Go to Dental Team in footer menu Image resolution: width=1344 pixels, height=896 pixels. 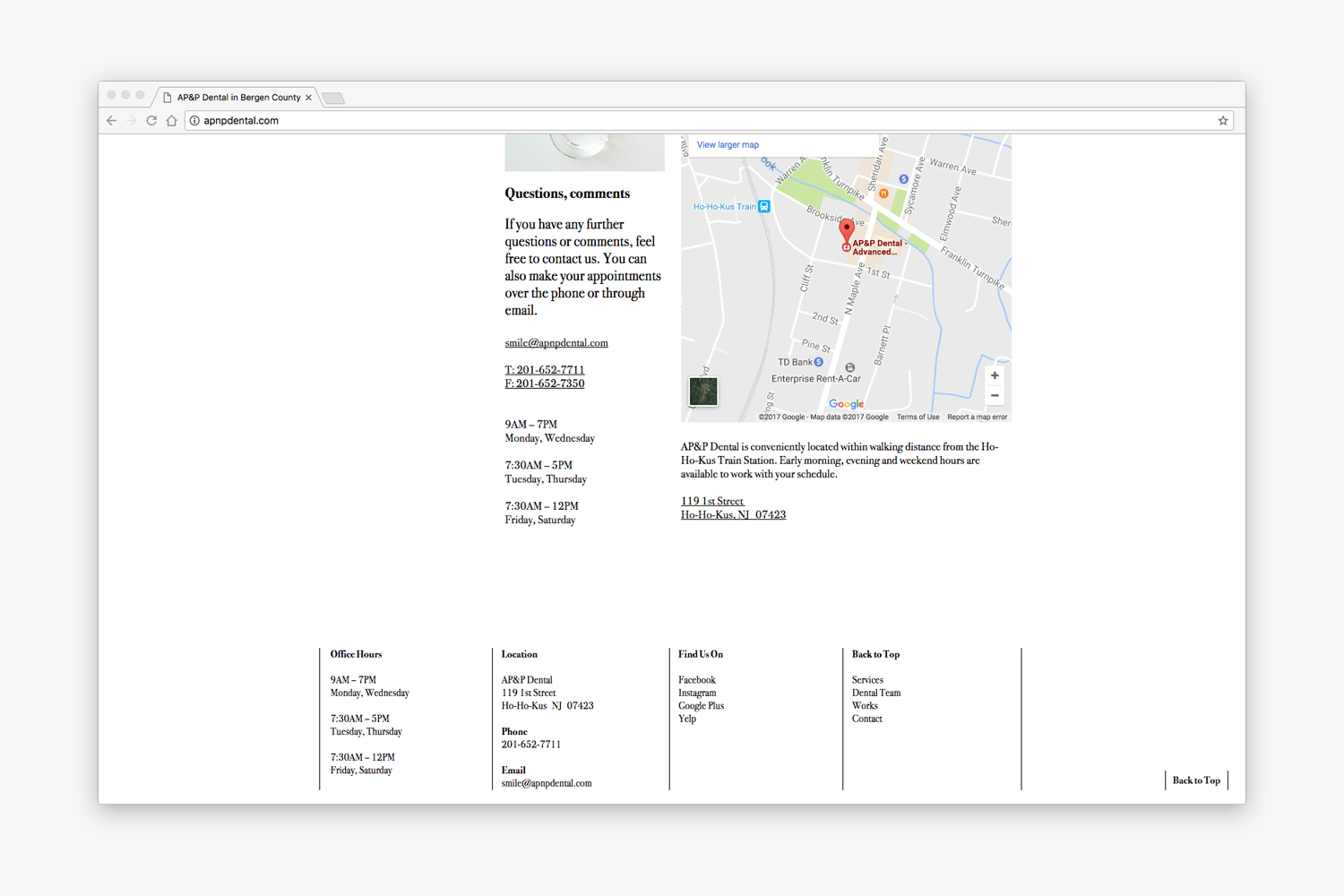click(876, 693)
